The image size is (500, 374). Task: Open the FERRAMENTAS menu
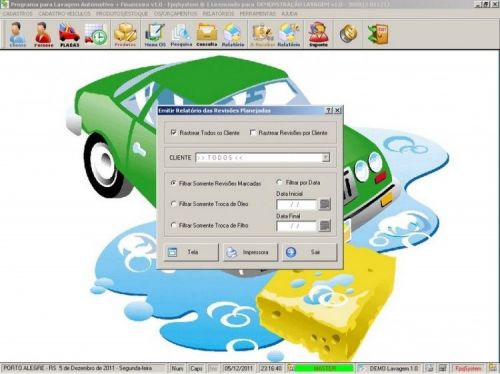[258, 14]
